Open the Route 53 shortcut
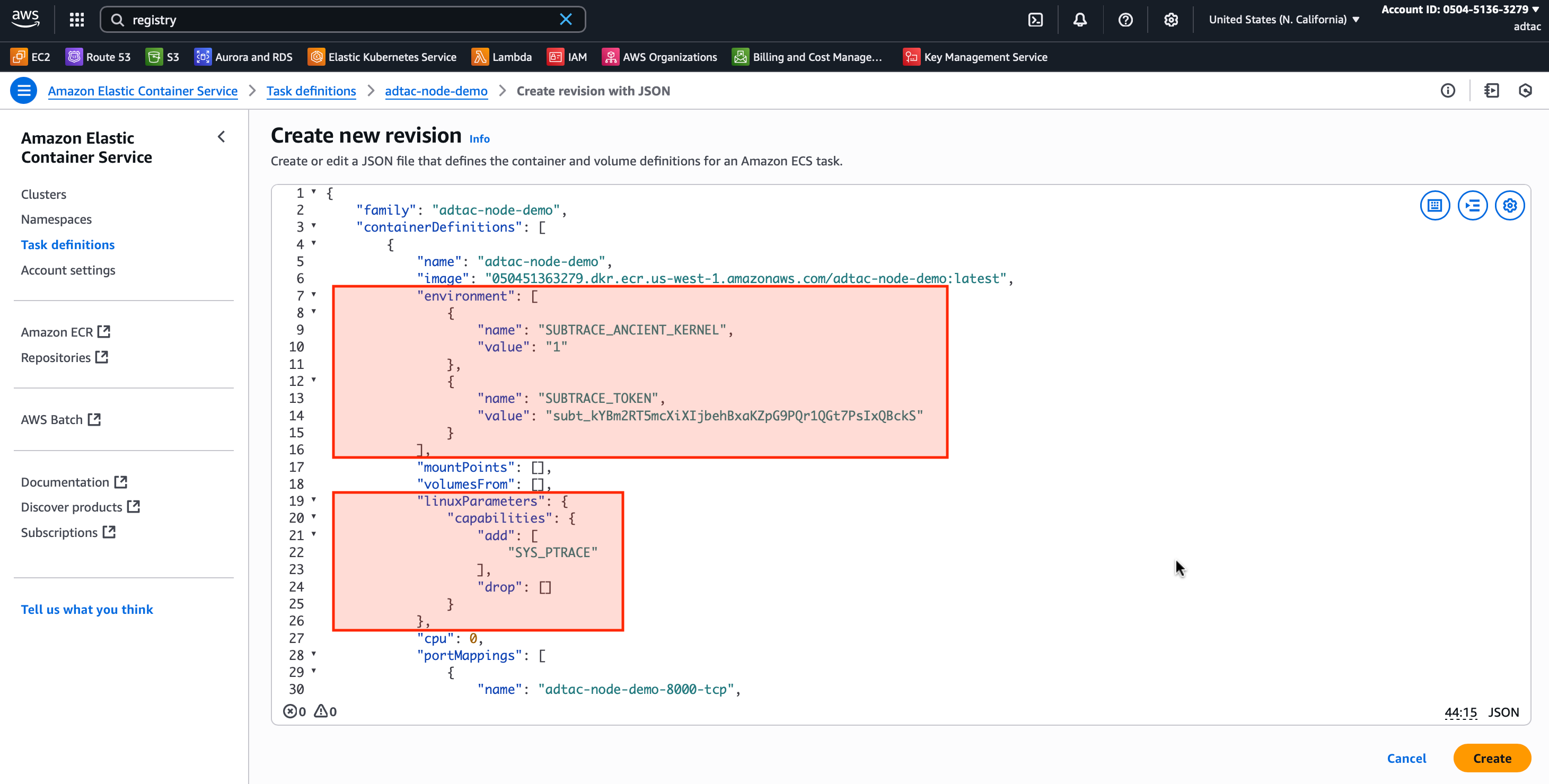 [x=98, y=57]
